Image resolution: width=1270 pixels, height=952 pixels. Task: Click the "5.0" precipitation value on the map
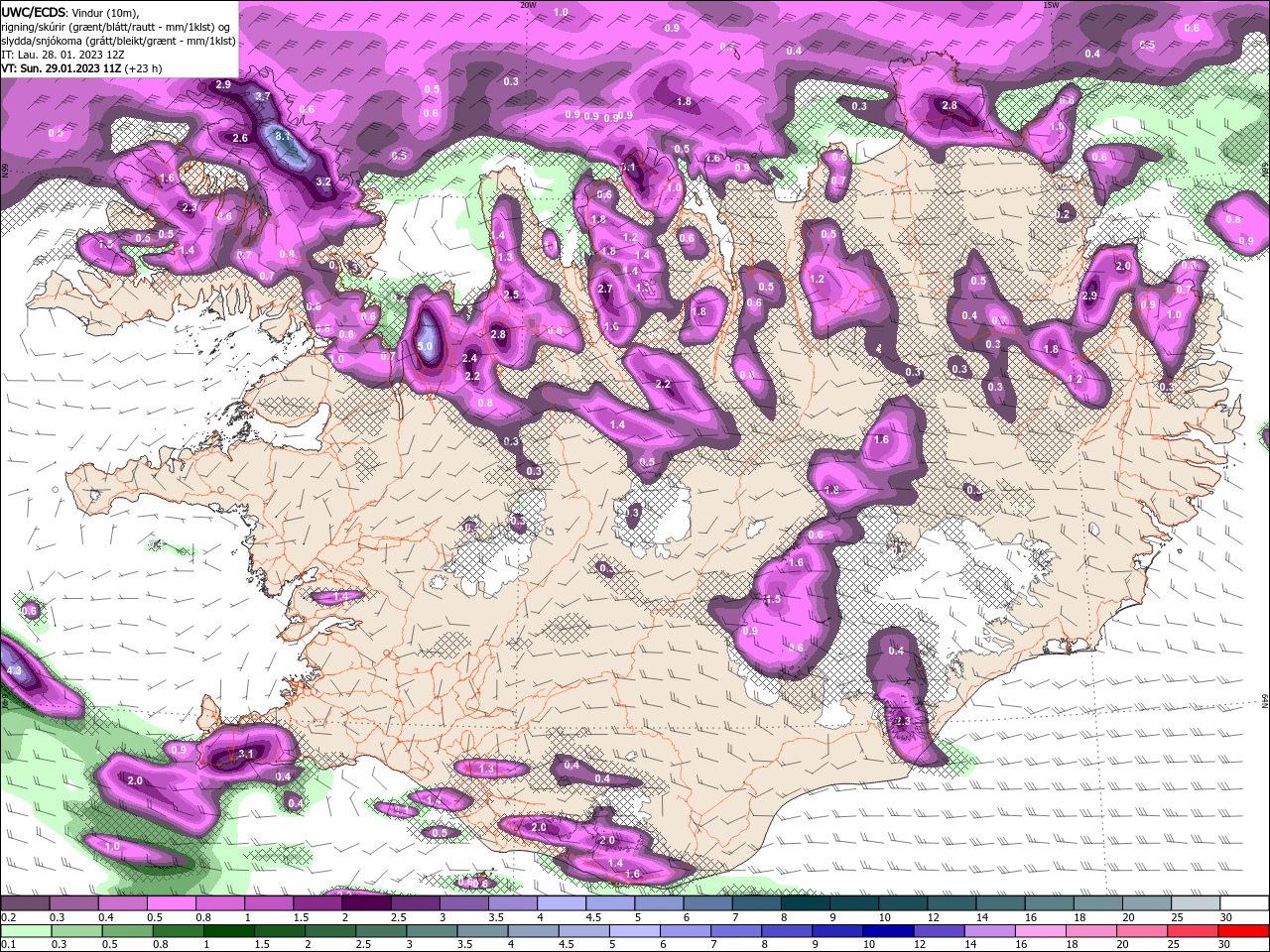click(x=426, y=346)
